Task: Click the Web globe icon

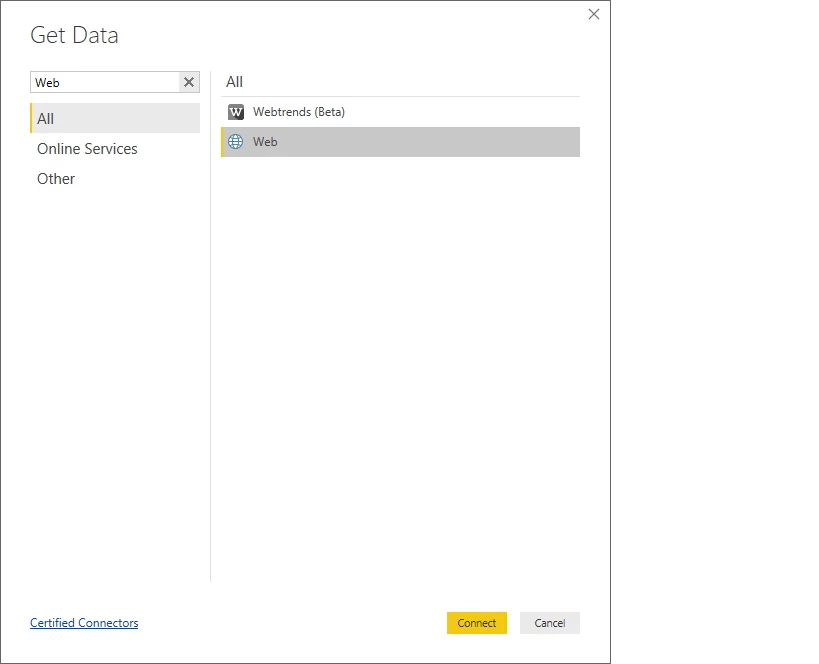Action: point(236,142)
